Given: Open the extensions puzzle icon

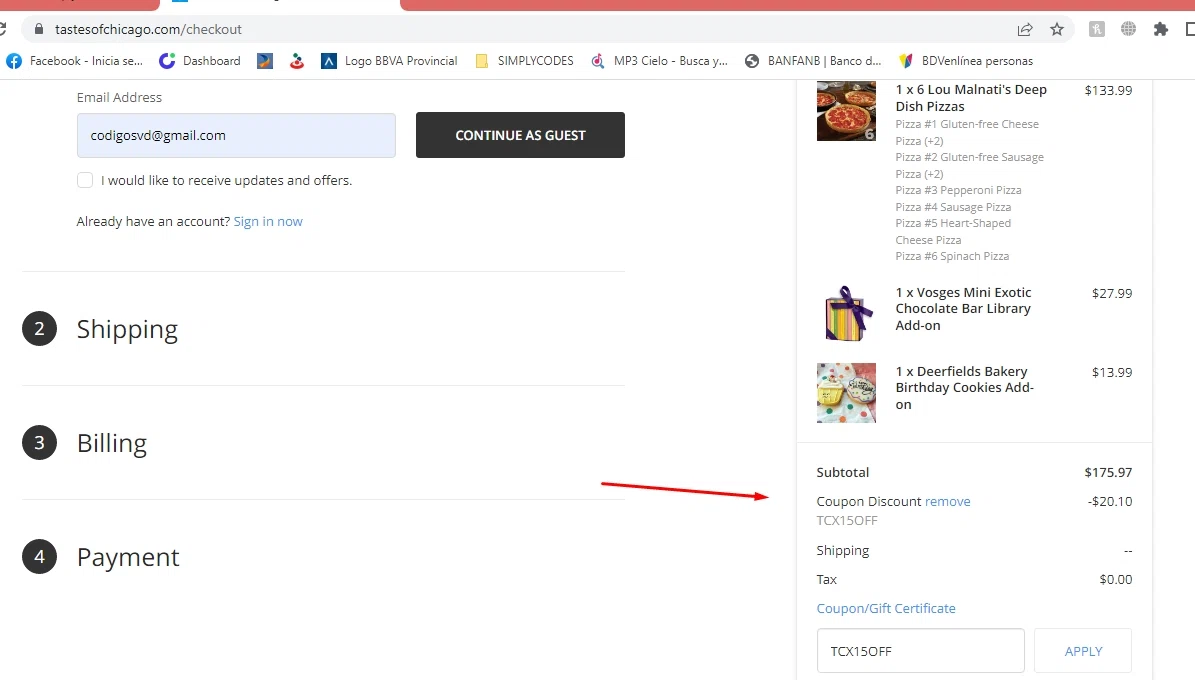Looking at the screenshot, I should (x=1160, y=29).
